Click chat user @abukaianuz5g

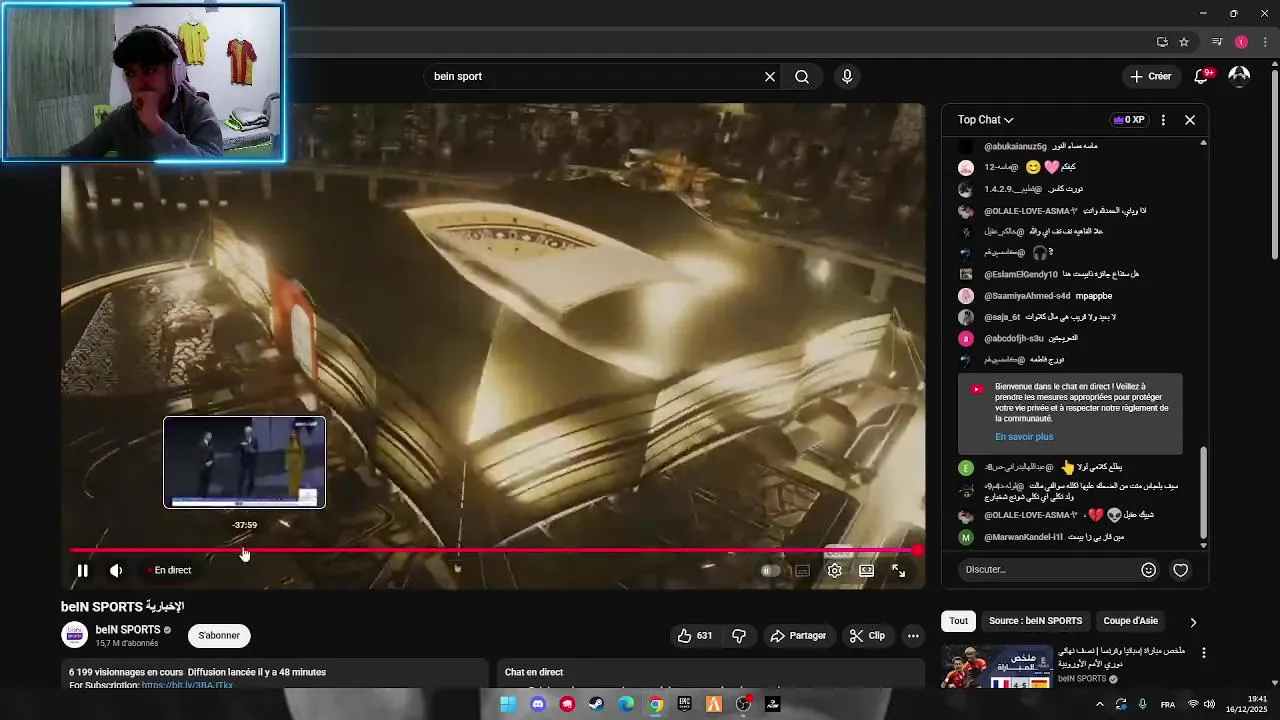[x=1015, y=146]
